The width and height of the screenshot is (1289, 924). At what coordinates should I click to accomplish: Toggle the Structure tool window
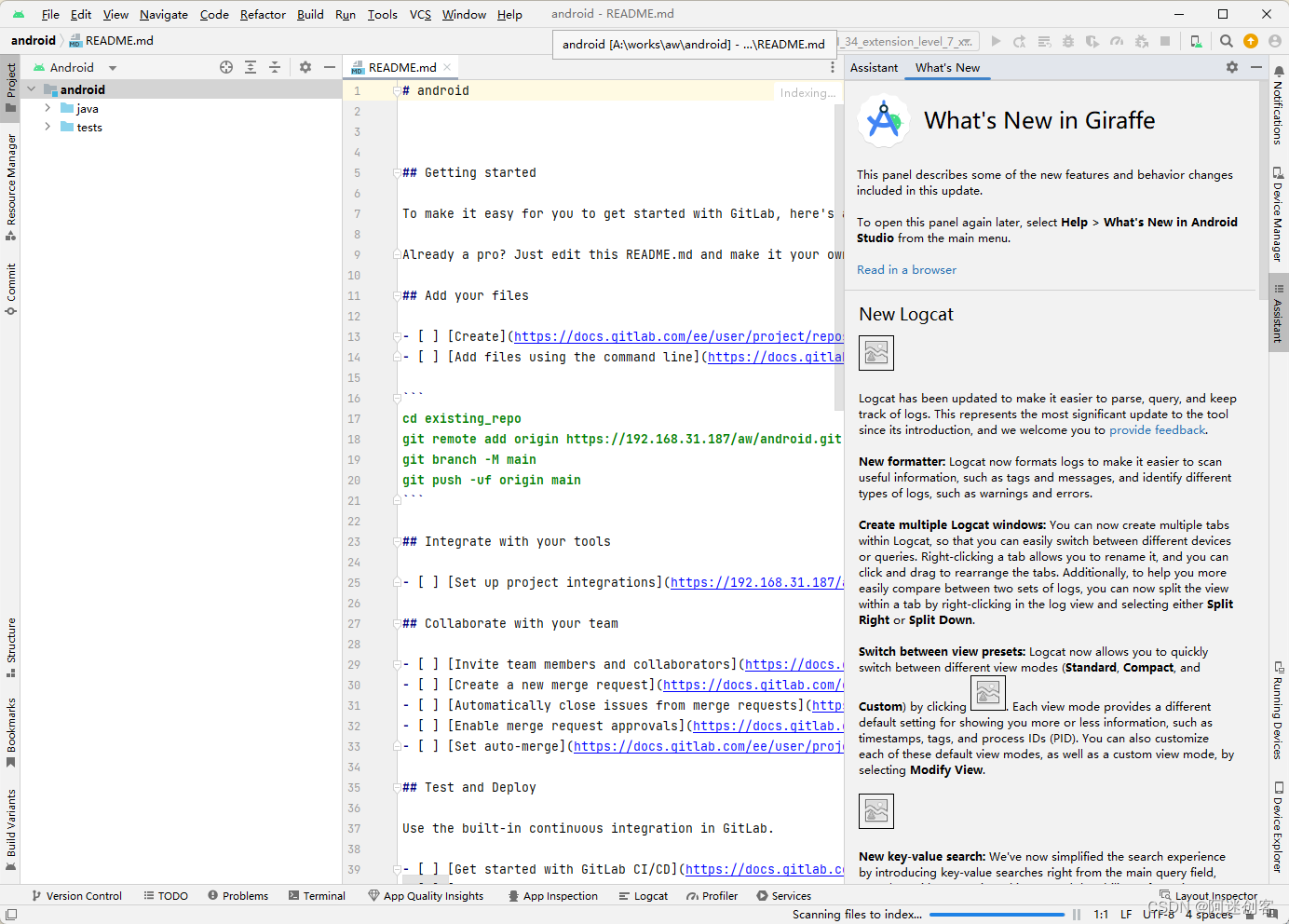[x=10, y=647]
